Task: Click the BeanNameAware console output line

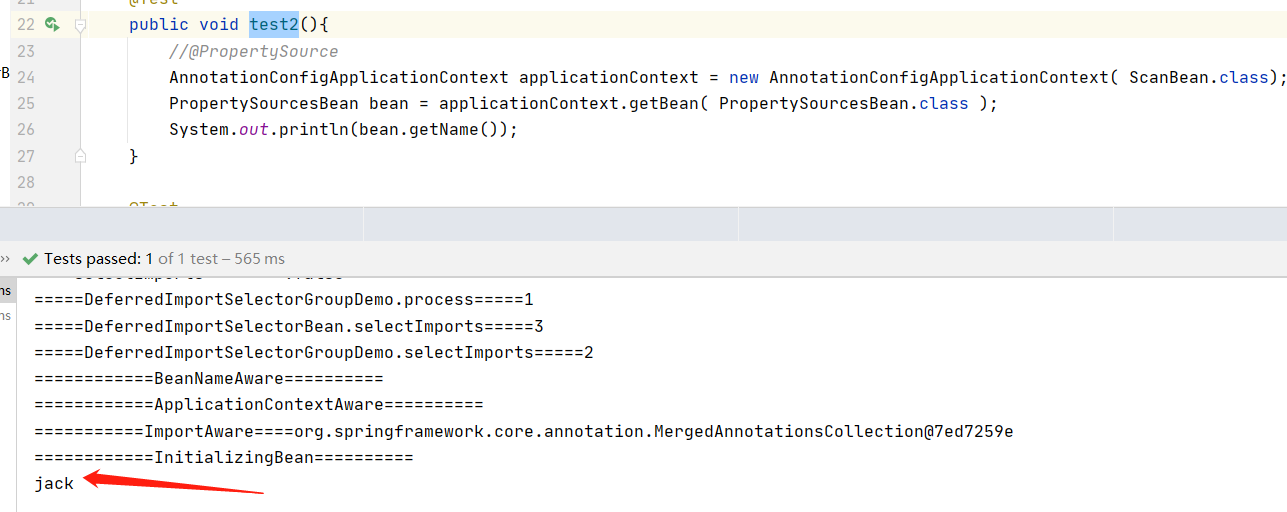Action: point(208,379)
